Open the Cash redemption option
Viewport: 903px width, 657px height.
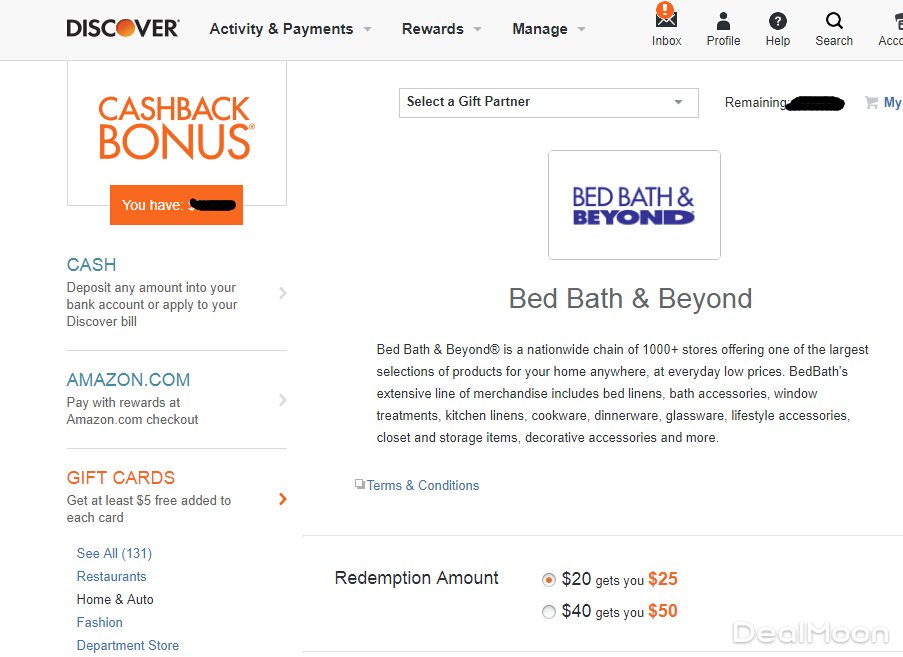click(91, 265)
